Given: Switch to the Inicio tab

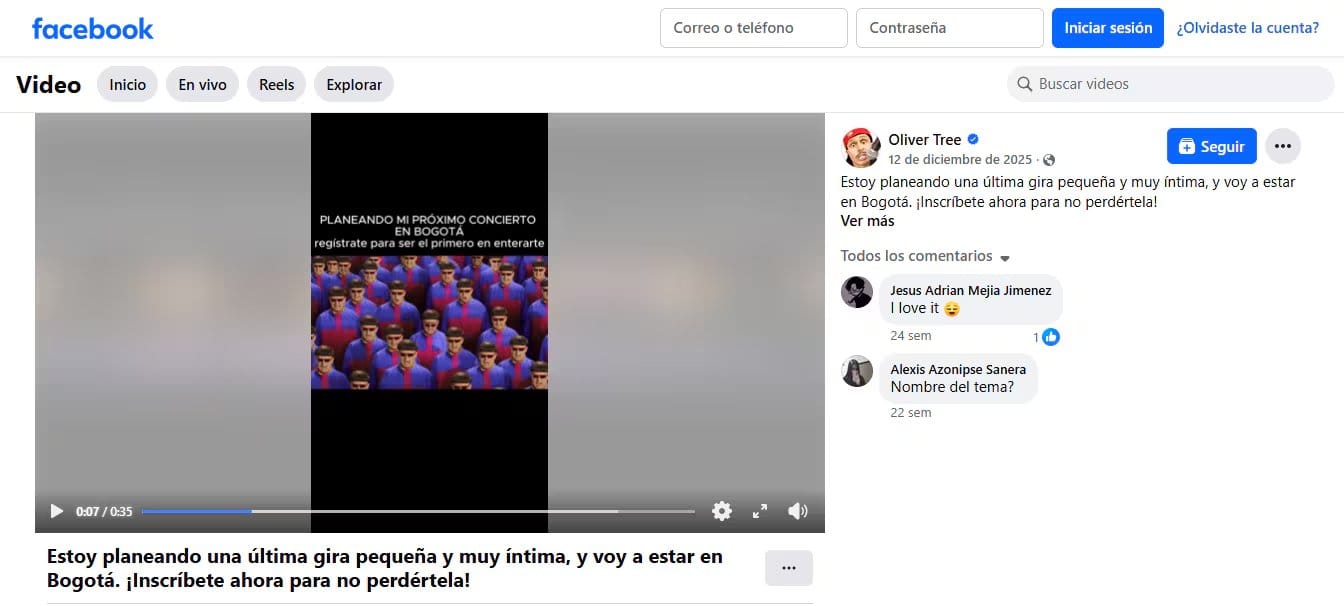Looking at the screenshot, I should point(127,85).
